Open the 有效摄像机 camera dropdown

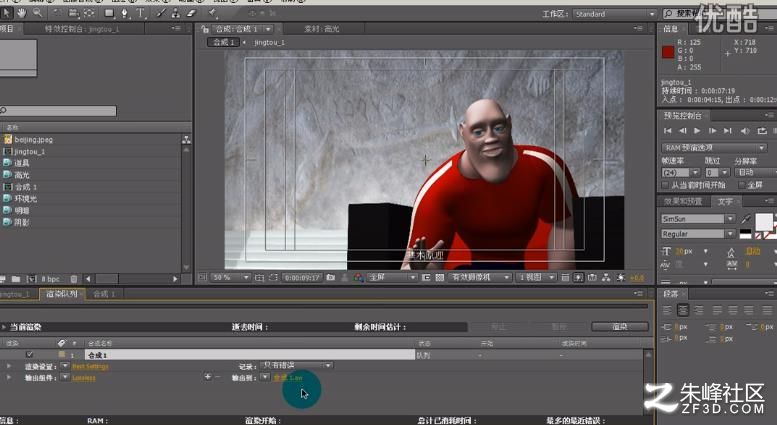pyautogui.click(x=479, y=278)
